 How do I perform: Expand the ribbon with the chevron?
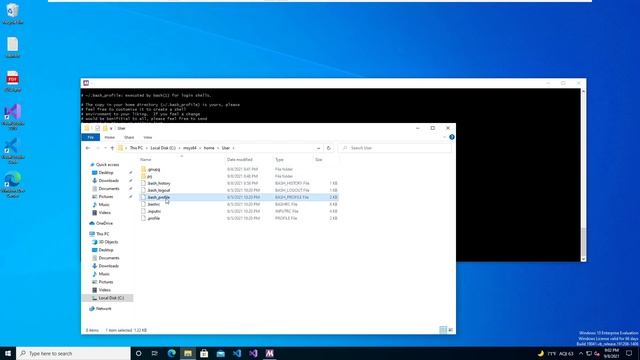(x=444, y=137)
